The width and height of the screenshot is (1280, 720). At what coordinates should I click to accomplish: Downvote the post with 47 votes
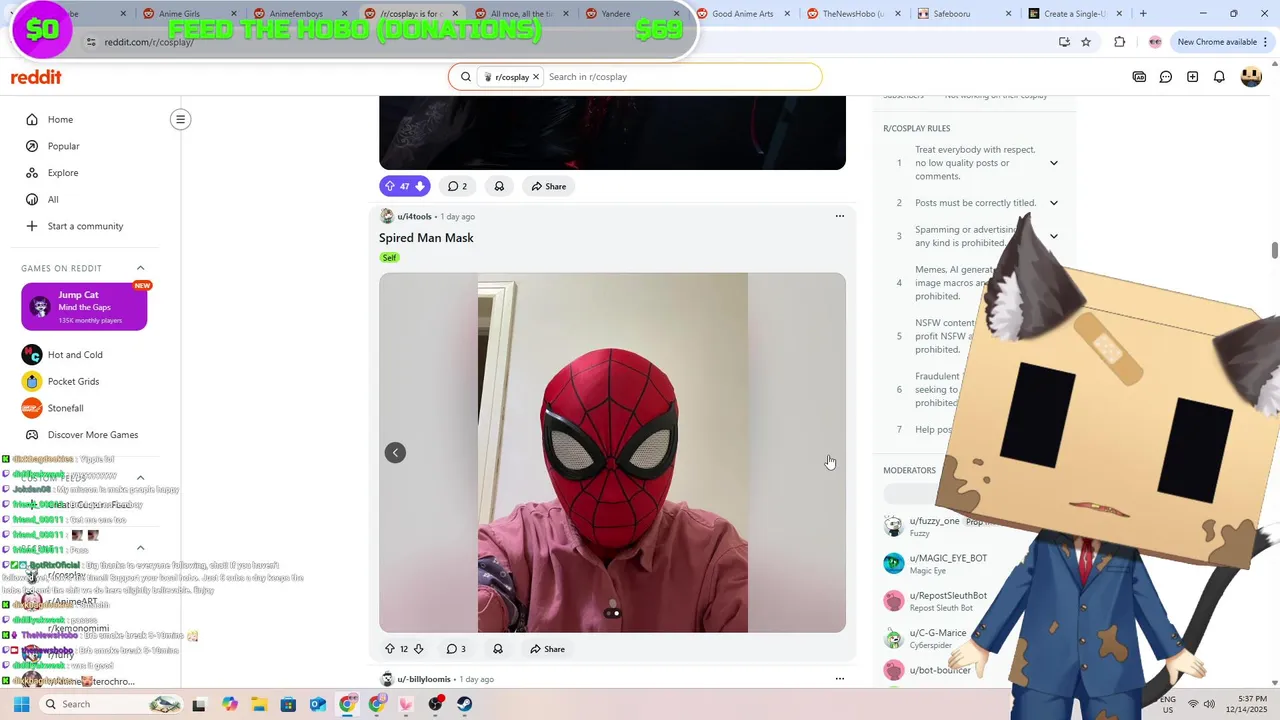pos(420,186)
